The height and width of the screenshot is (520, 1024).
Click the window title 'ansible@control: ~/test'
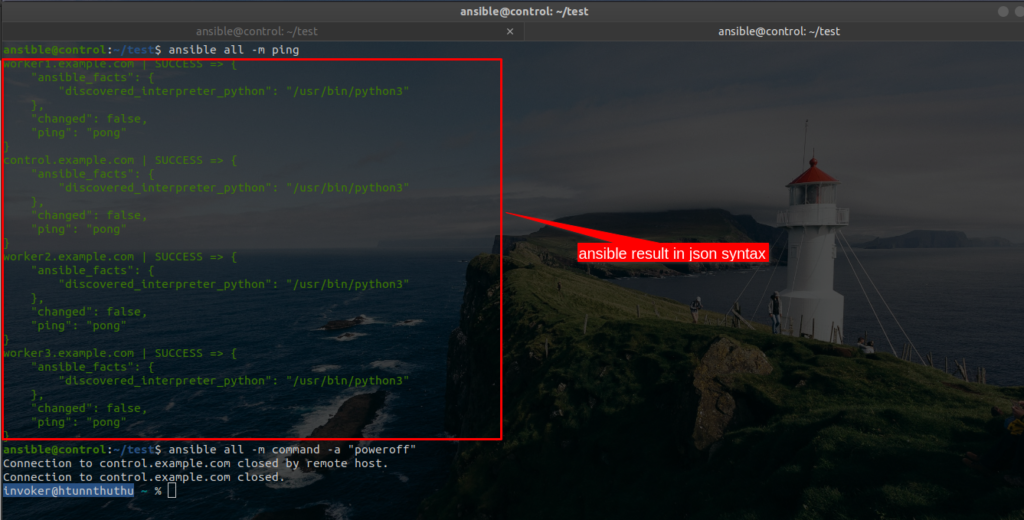[x=524, y=11]
